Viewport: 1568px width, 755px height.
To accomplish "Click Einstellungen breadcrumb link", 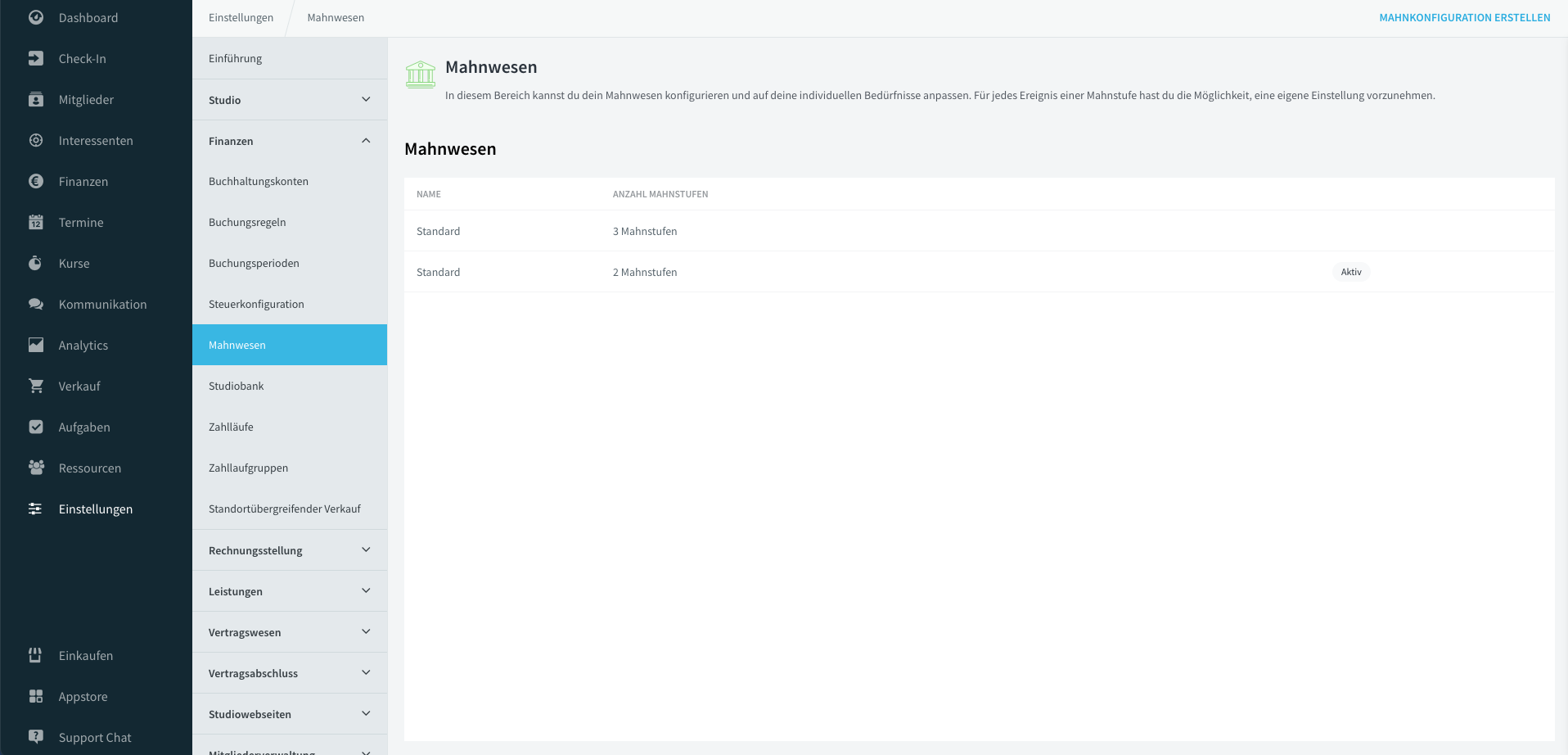I will point(241,17).
